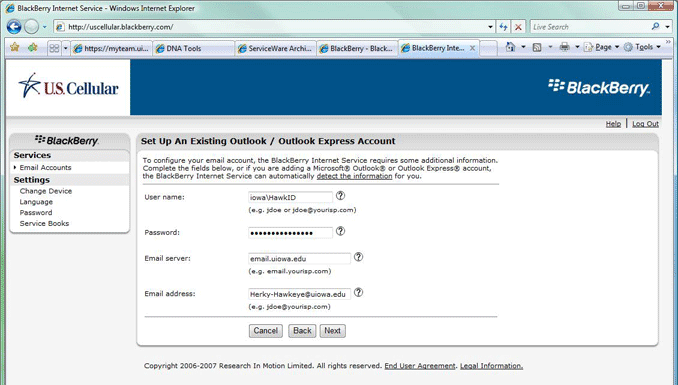
Task: Open the Tools menu
Action: coord(642,47)
